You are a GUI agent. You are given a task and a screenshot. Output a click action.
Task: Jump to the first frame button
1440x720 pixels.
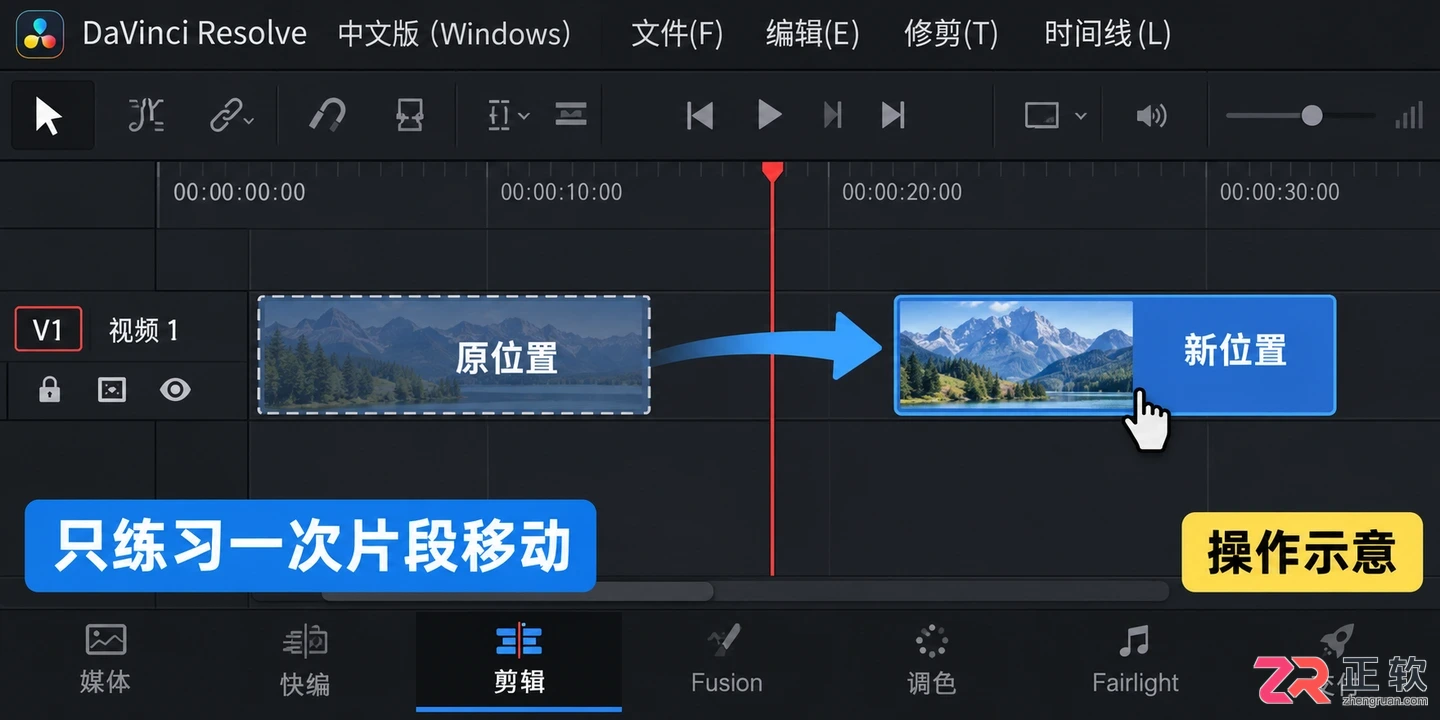(700, 115)
